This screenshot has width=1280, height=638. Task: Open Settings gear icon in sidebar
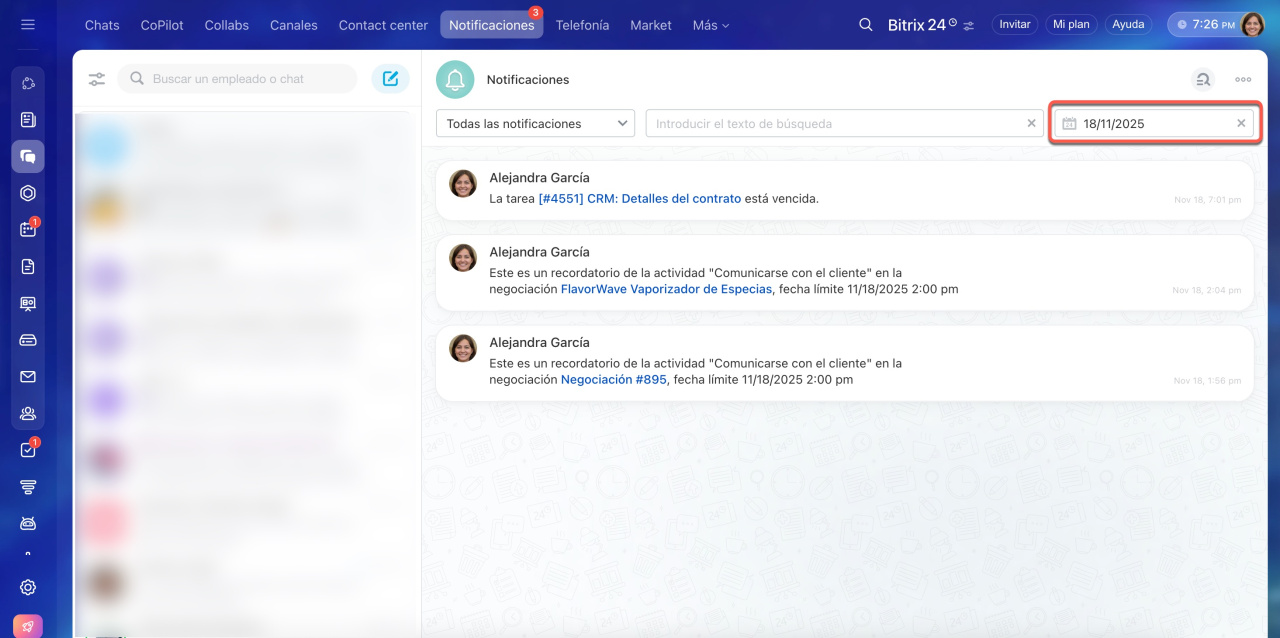[28, 587]
